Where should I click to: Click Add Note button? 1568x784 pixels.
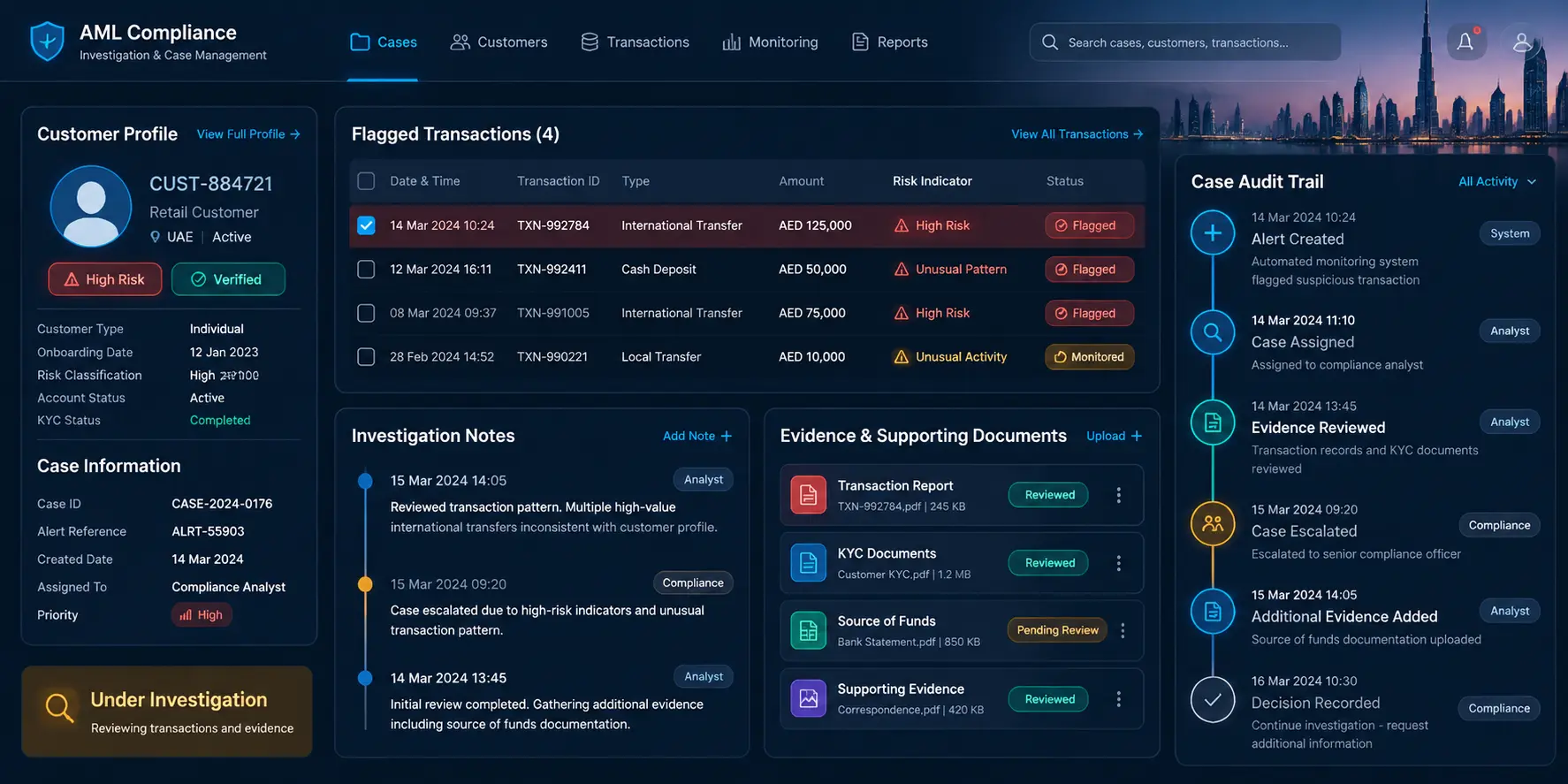pos(697,436)
